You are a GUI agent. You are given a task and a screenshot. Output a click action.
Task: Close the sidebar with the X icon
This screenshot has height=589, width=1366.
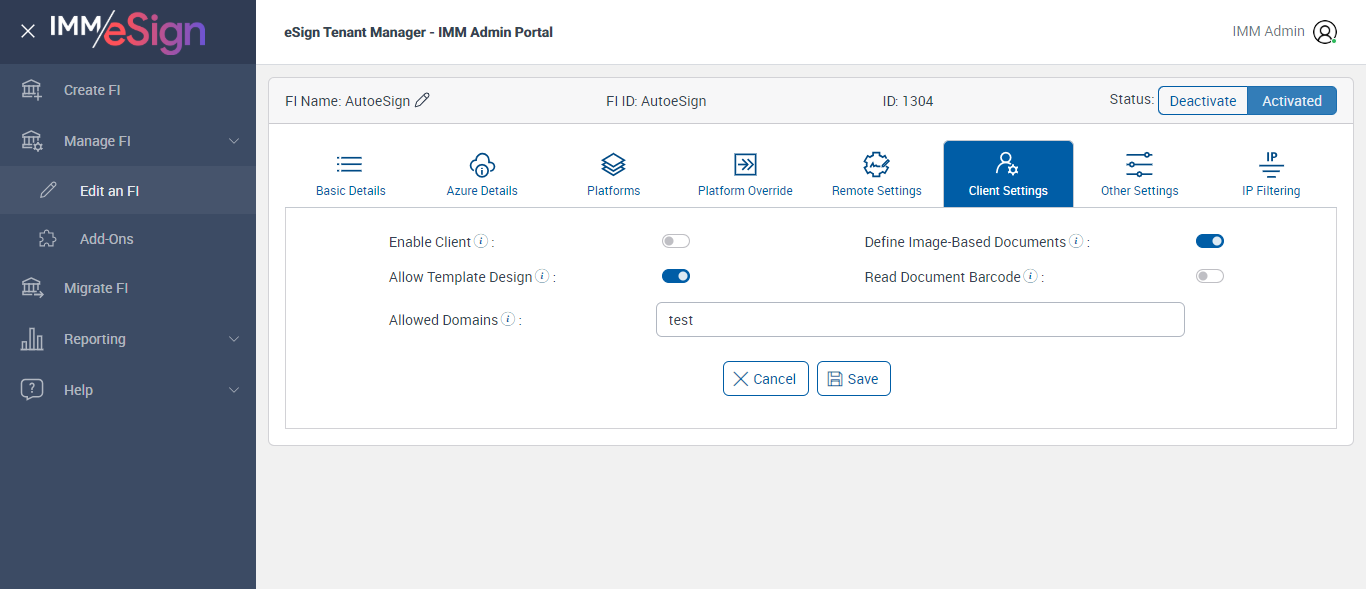[28, 31]
